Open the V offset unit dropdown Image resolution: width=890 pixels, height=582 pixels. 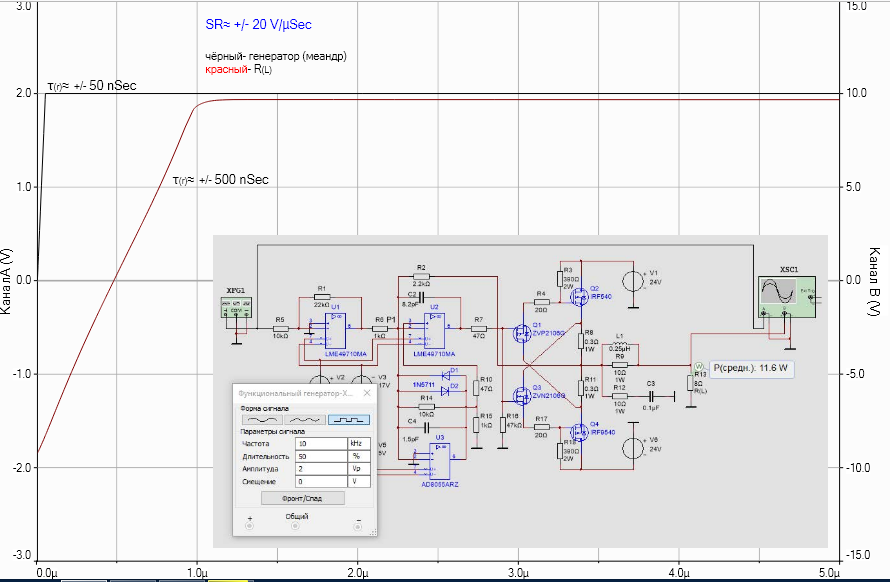(x=359, y=481)
